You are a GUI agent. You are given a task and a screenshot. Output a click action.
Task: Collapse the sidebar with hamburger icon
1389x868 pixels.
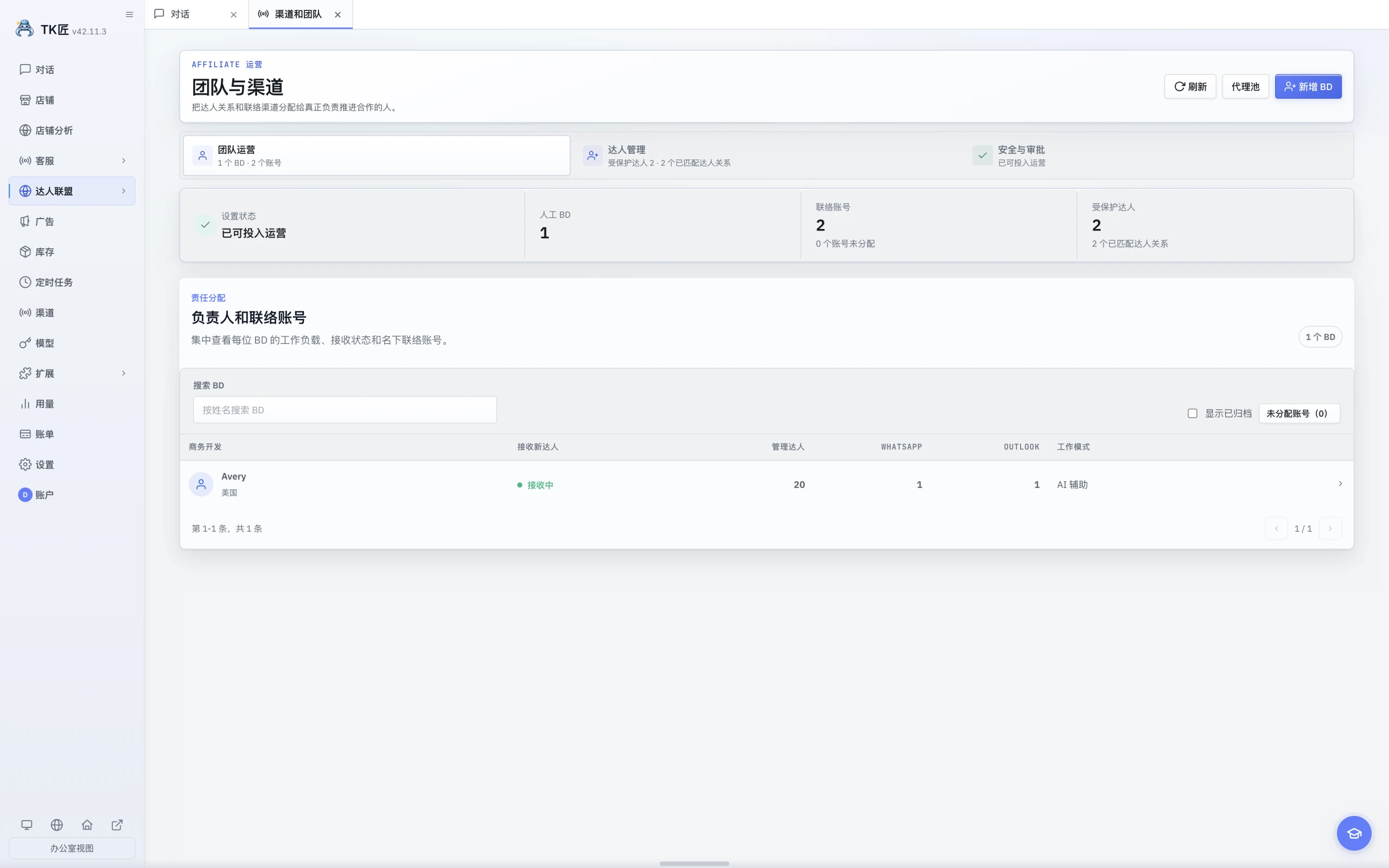click(129, 14)
